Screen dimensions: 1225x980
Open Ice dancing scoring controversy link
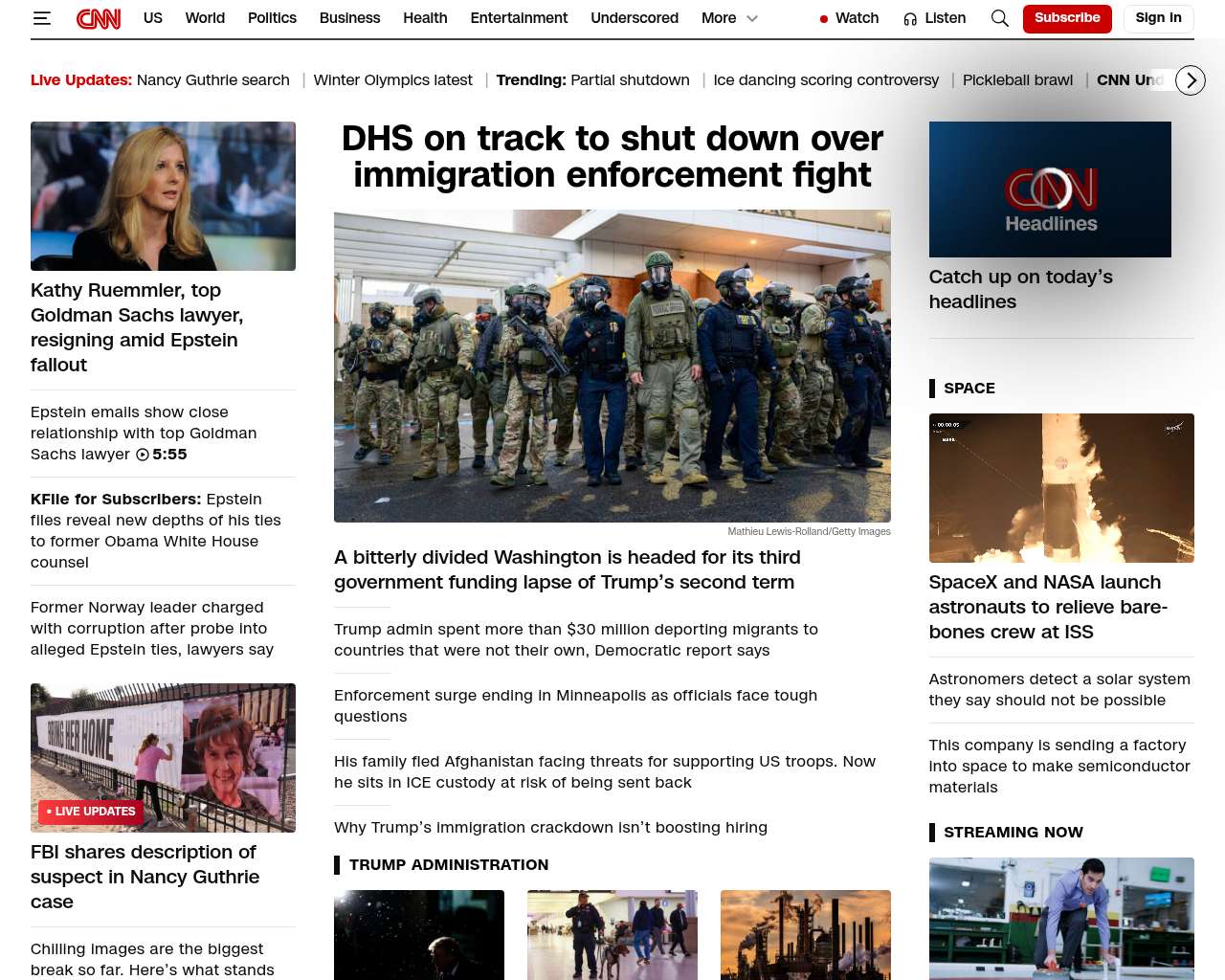coord(826,80)
